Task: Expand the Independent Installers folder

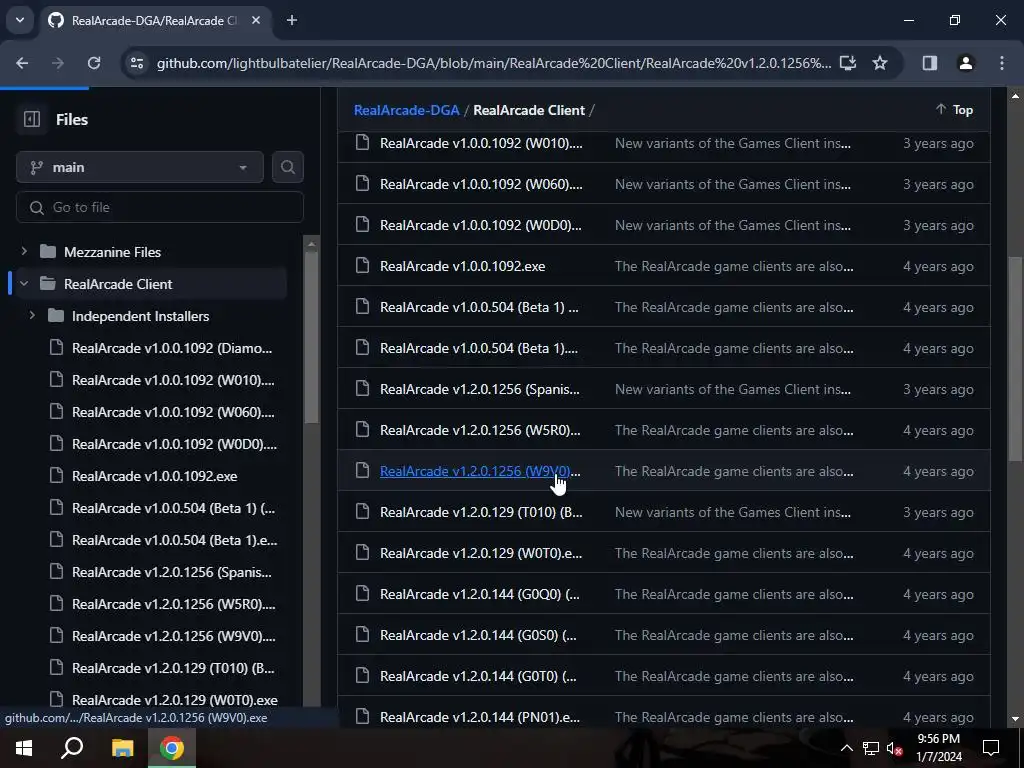Action: coord(32,315)
